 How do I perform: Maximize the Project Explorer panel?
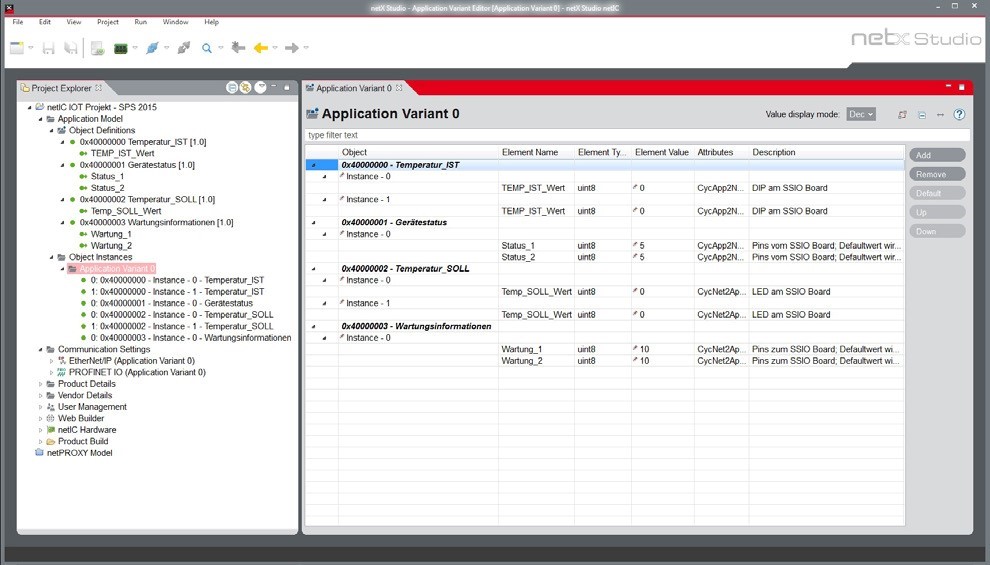tap(287, 88)
